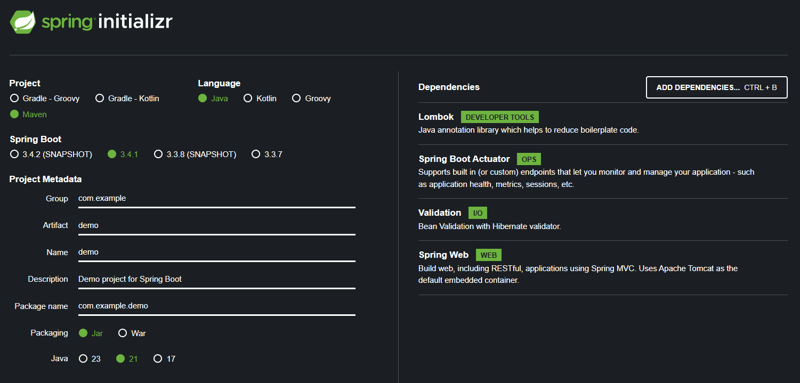This screenshot has height=383, width=800.
Task: Select Java version 23
Action: pos(90,359)
